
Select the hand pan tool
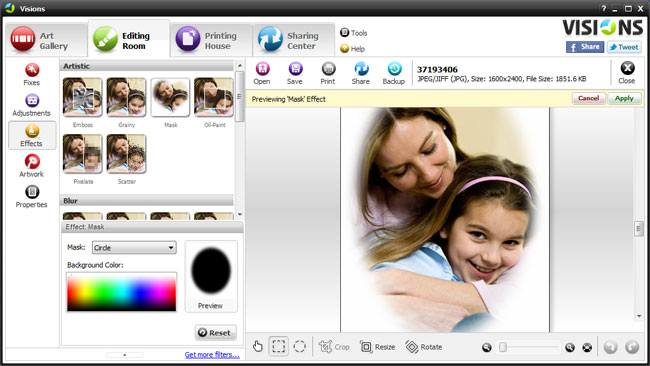tap(258, 347)
